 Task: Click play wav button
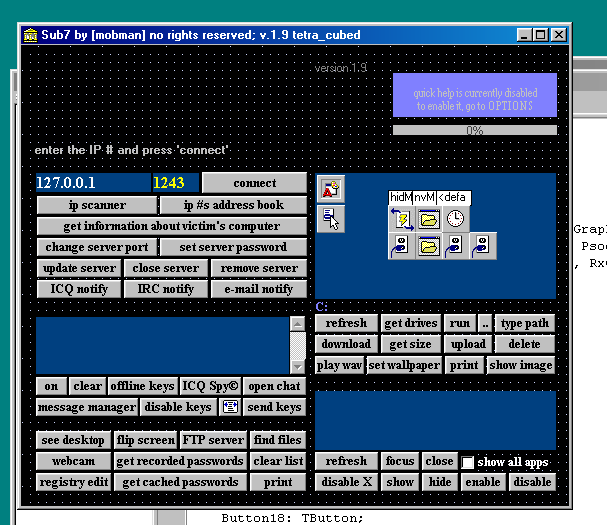[x=340, y=365]
